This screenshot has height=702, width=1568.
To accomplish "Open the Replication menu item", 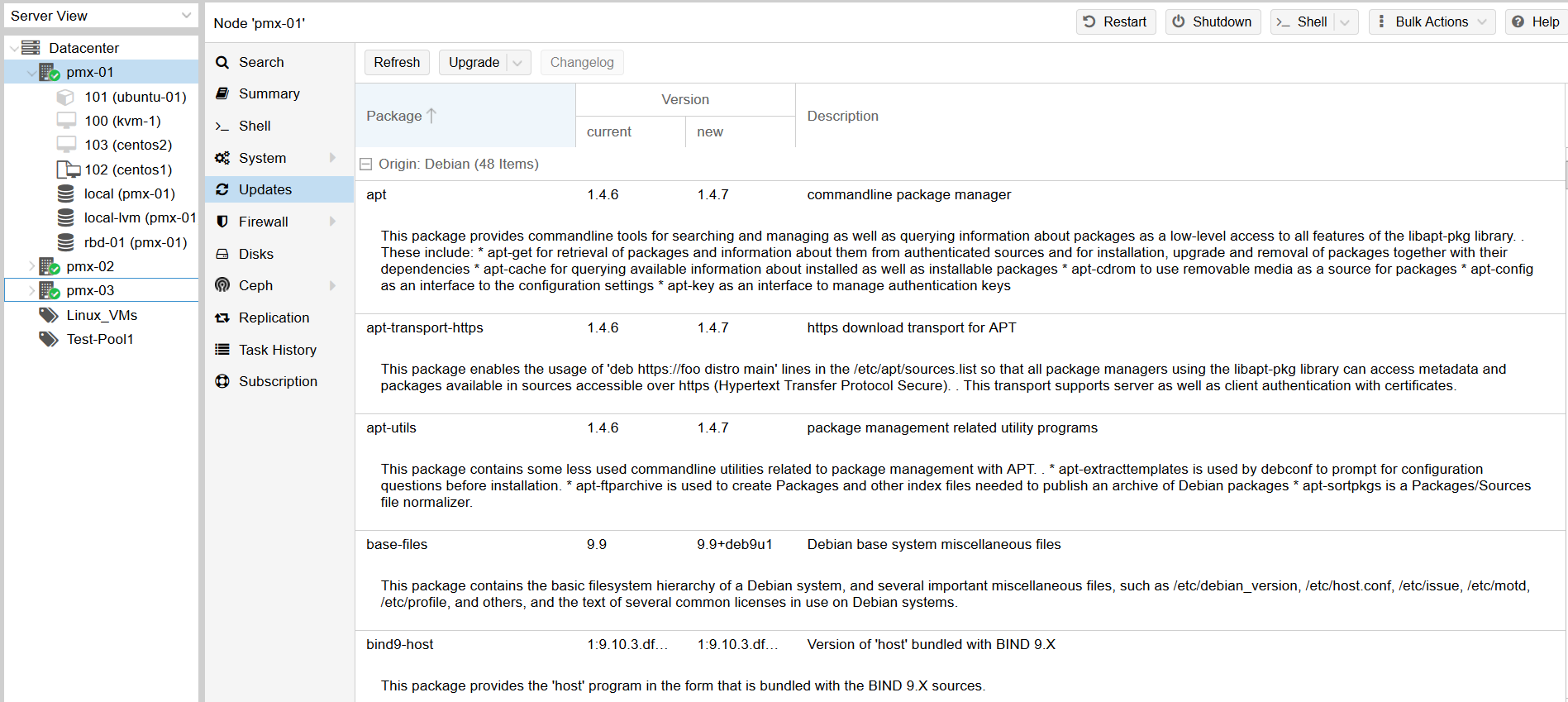I will coord(279,318).
